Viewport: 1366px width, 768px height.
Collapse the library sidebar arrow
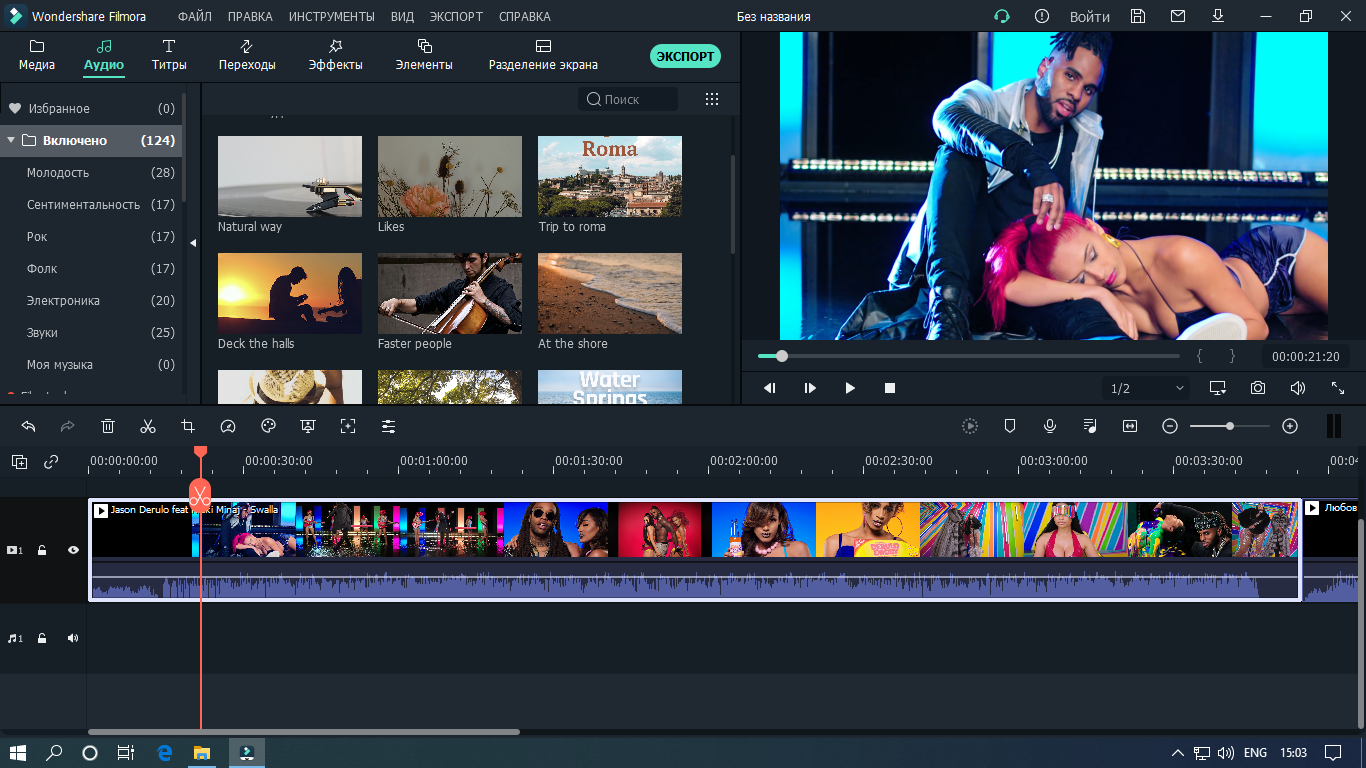pos(193,242)
